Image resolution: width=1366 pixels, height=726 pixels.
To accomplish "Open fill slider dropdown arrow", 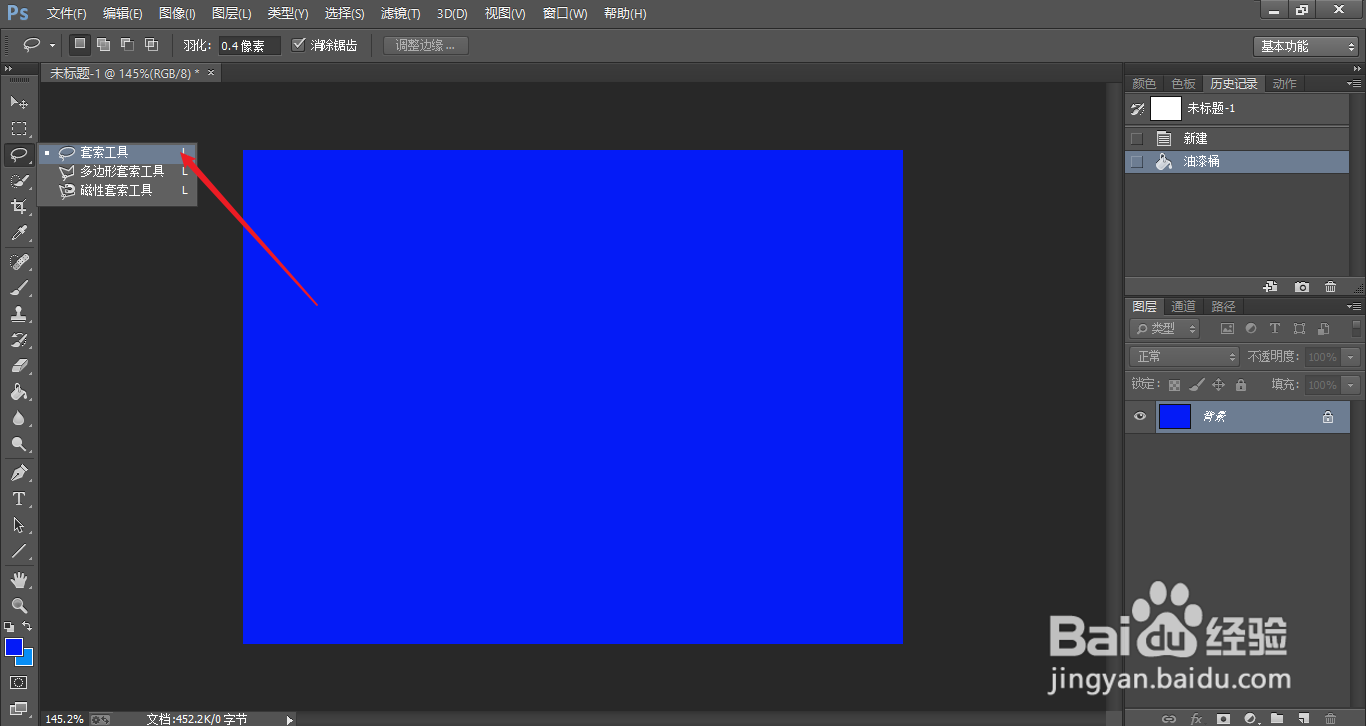I will [1351, 385].
